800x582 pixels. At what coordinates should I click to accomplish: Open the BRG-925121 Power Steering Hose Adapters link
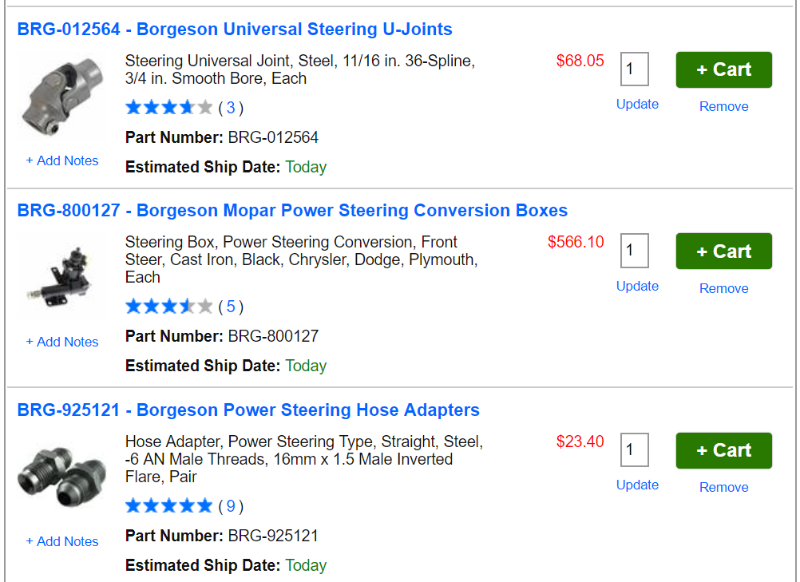(x=248, y=410)
